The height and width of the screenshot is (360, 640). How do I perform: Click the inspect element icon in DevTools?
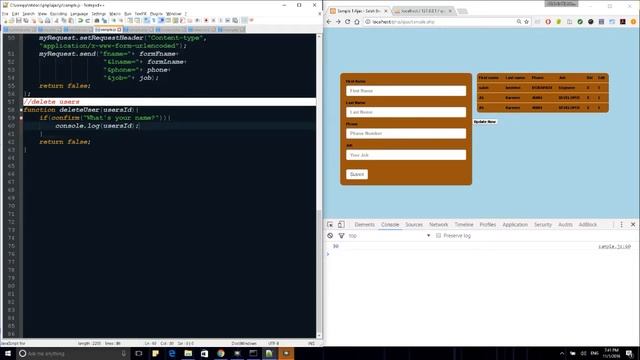click(330, 224)
